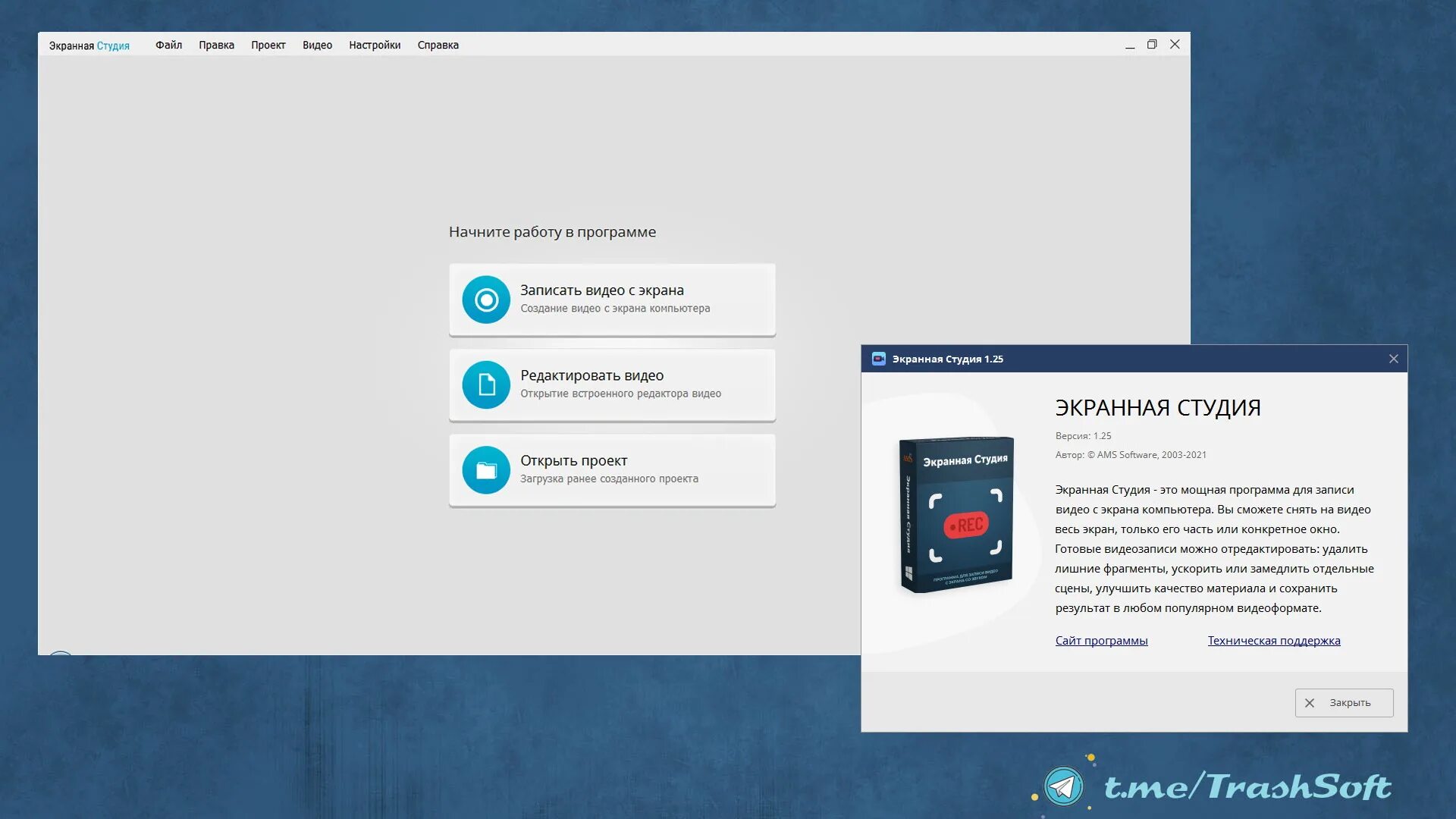Viewport: 1456px width, 819px height.
Task: Open the Проект menu
Action: 268,45
